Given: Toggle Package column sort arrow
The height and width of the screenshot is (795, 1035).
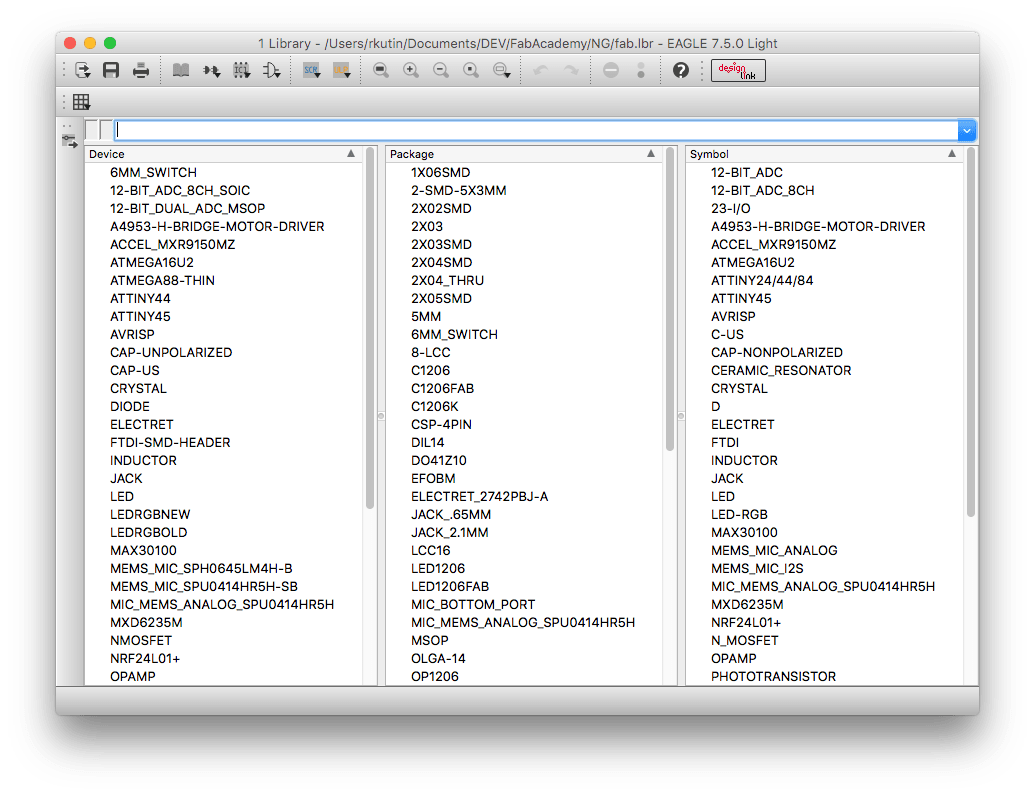Looking at the screenshot, I should (x=651, y=153).
